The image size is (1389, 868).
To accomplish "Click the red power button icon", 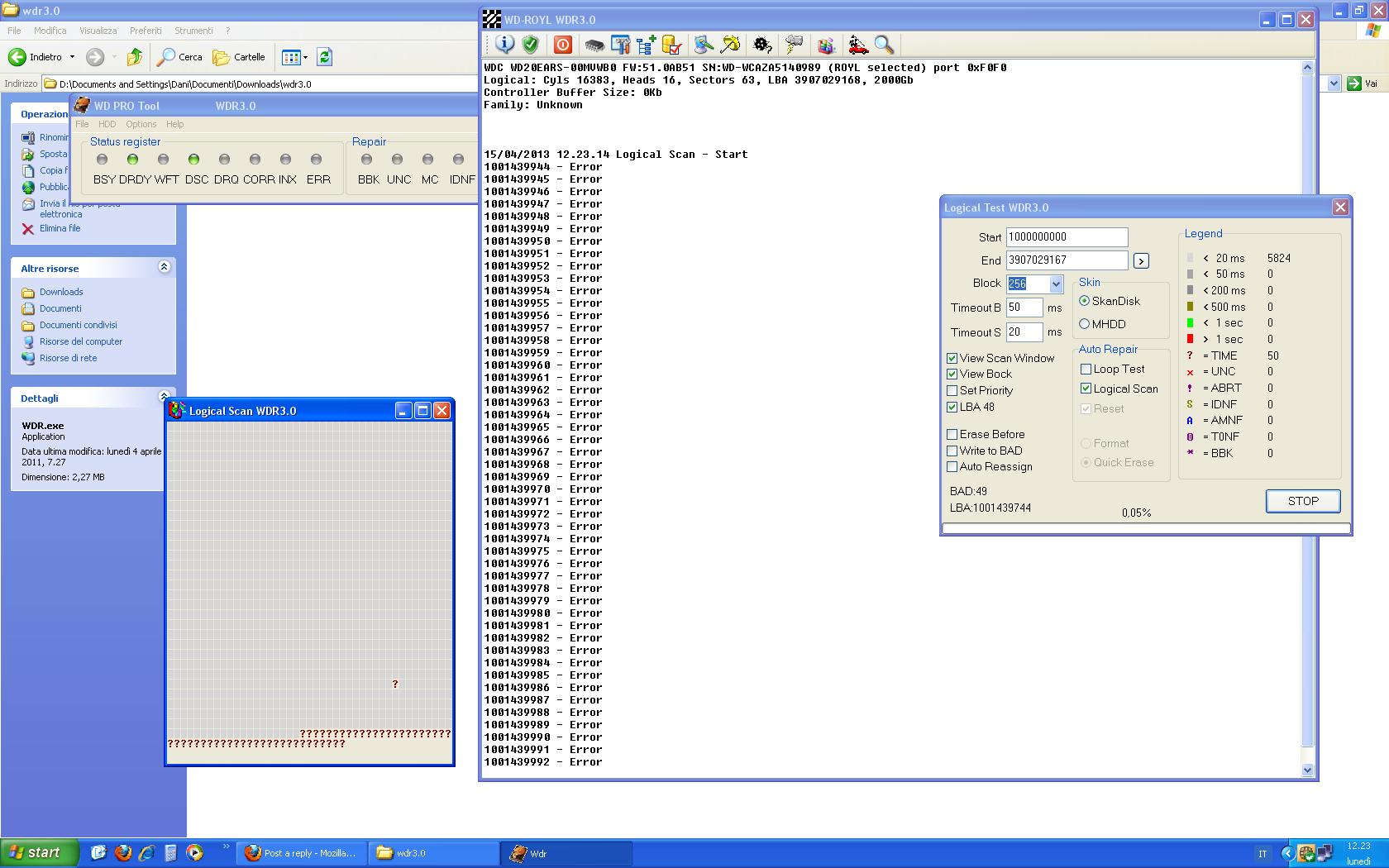I will click(x=563, y=45).
